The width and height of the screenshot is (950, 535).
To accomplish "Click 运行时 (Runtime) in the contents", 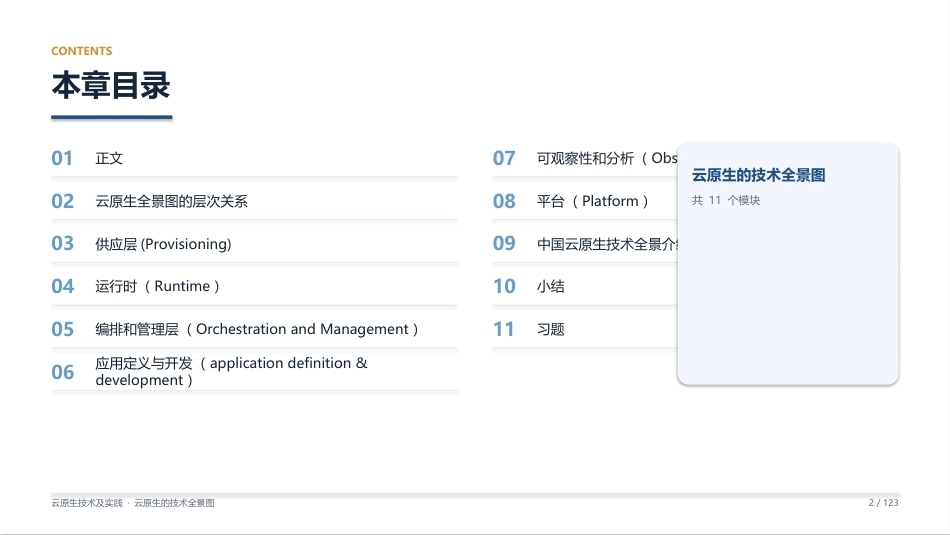I will pos(158,286).
